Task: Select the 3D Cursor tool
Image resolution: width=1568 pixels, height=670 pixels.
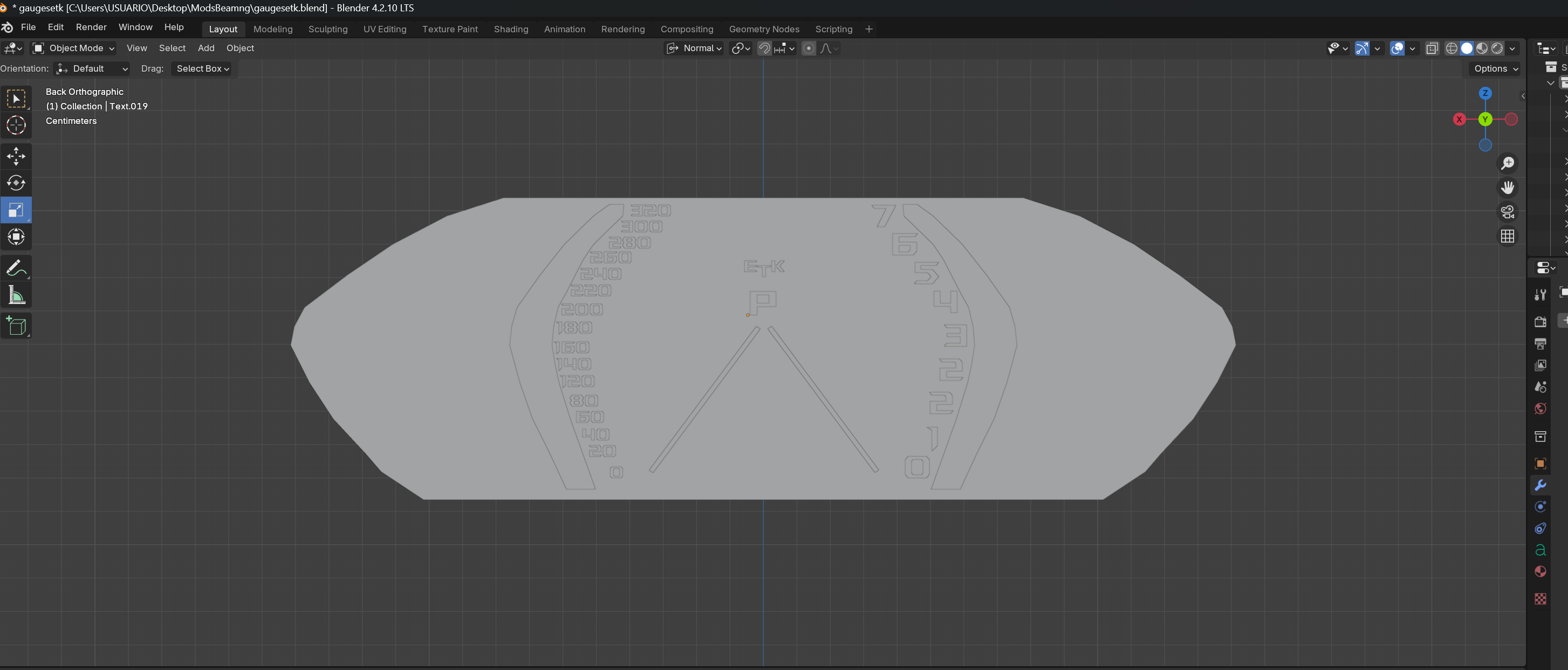Action: [16, 126]
